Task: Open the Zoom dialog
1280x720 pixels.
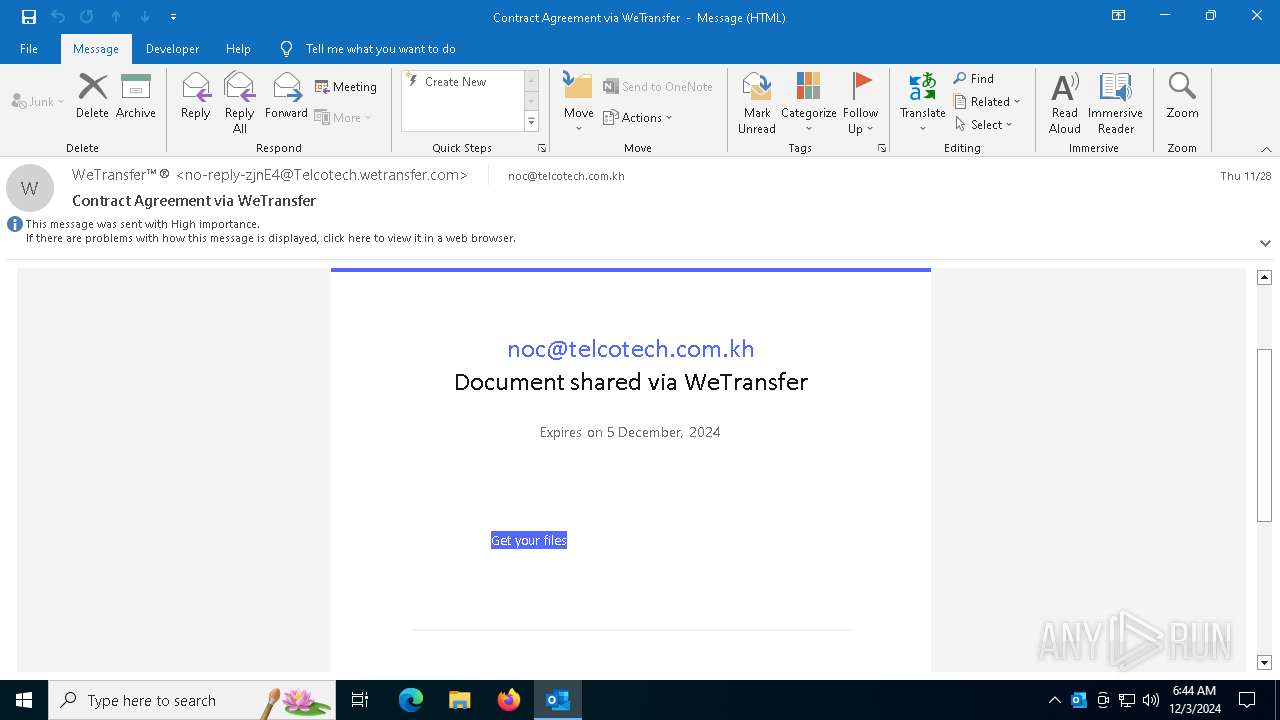Action: coord(1182,97)
